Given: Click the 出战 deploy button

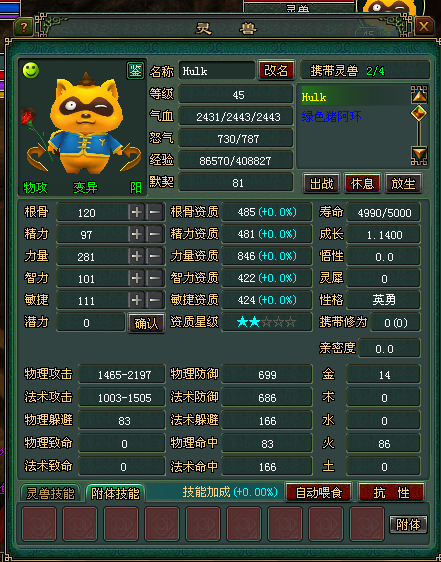Looking at the screenshot, I should pyautogui.click(x=322, y=184).
